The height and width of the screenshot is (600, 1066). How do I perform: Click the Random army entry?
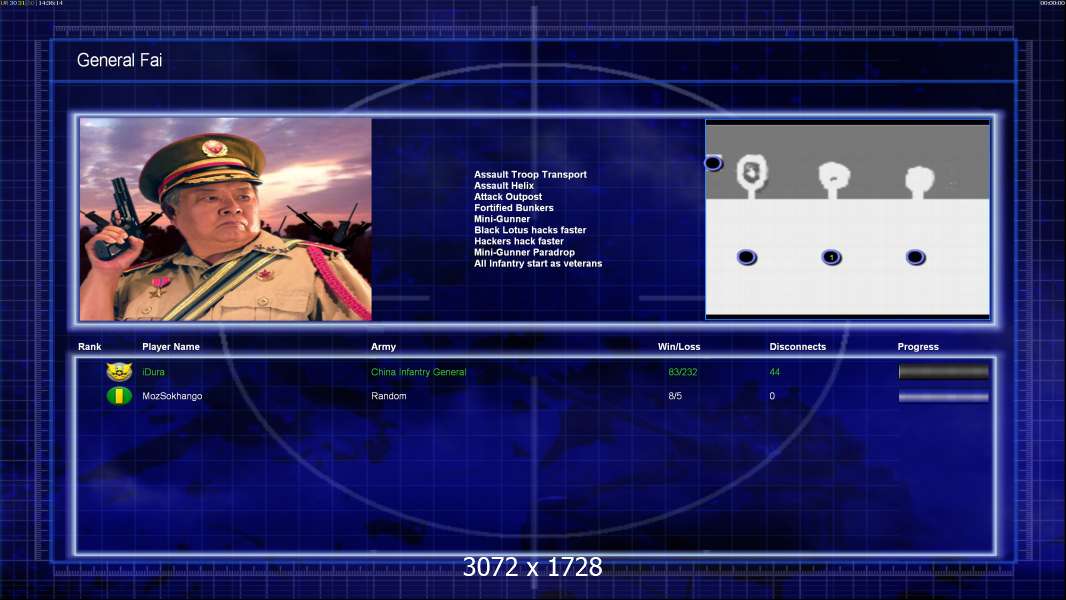click(x=389, y=395)
